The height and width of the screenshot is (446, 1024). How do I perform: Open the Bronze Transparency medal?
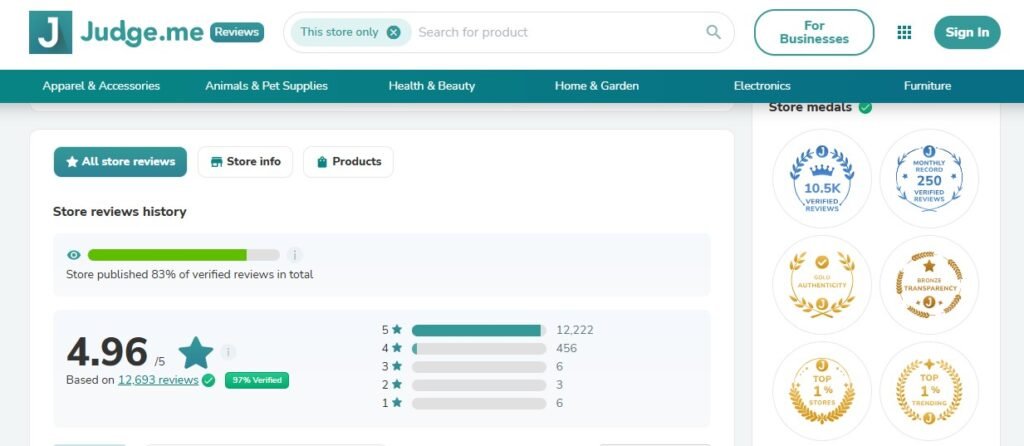click(929, 285)
